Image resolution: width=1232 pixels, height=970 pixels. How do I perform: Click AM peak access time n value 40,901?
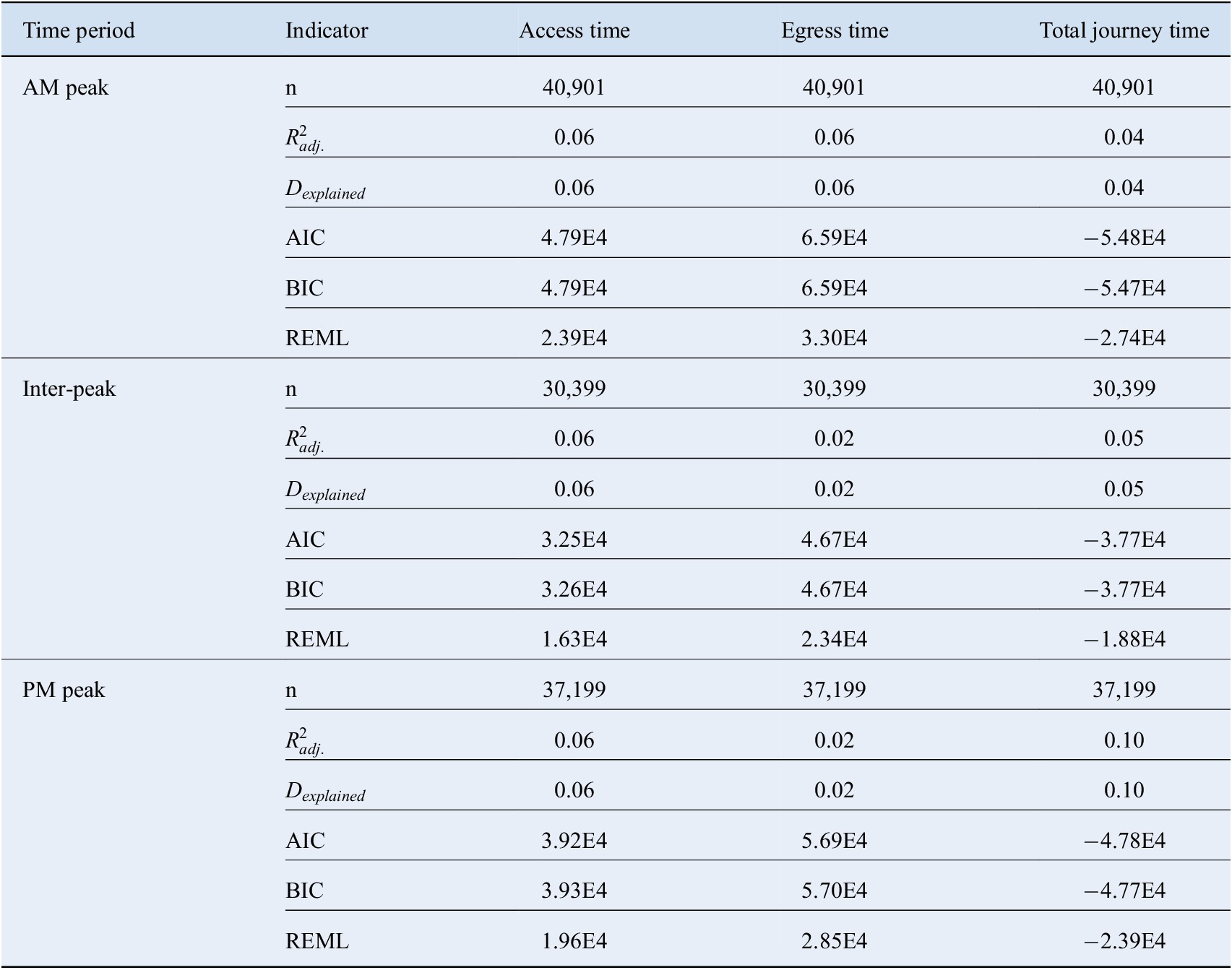574,88
